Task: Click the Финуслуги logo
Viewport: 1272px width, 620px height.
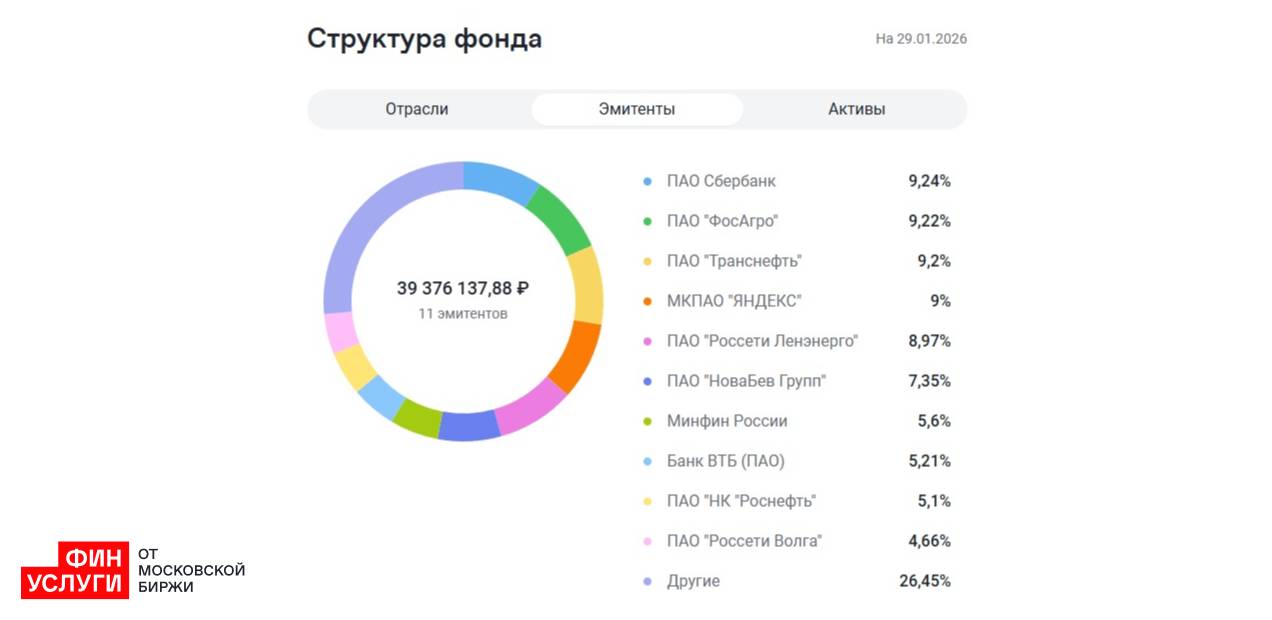Action: point(75,570)
